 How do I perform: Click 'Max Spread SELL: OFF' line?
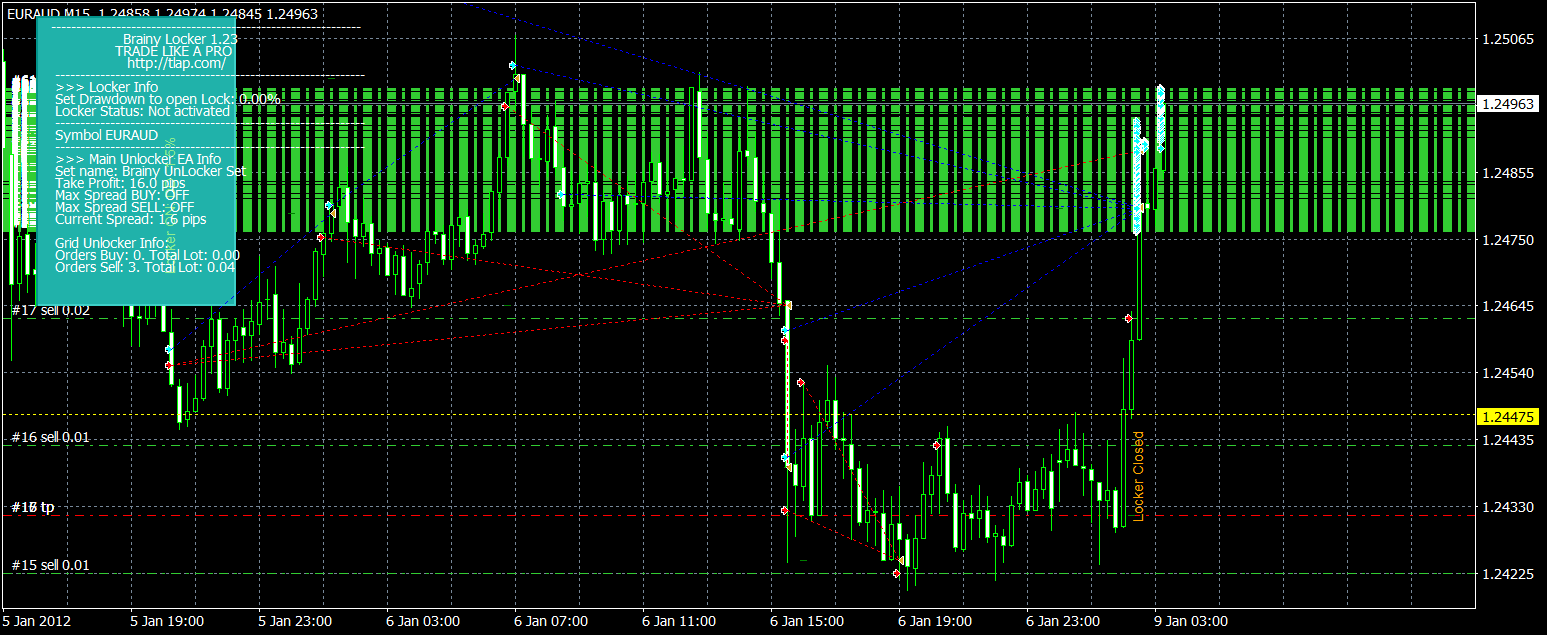click(x=124, y=207)
